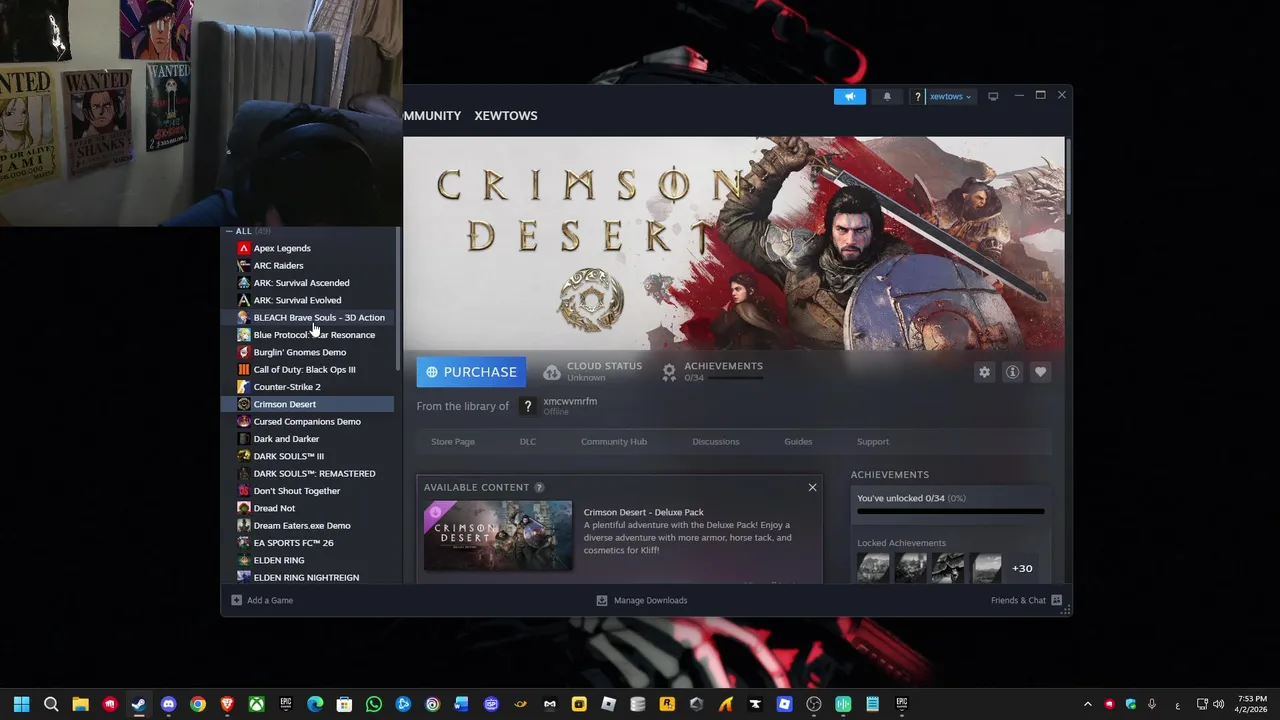
Task: Click the Available Content help icon
Action: tap(539, 487)
